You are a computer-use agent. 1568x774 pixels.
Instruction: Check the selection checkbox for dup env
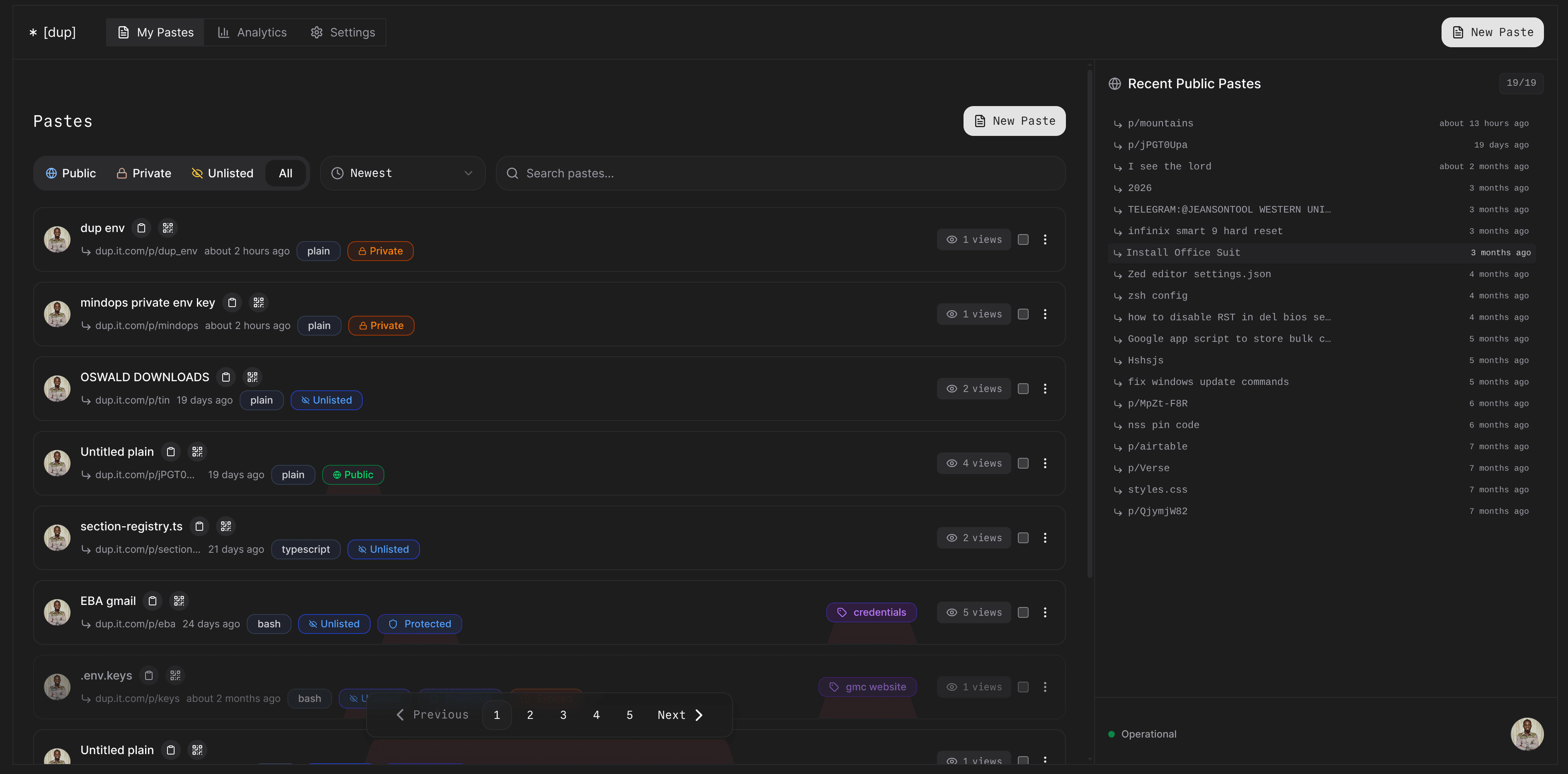1023,239
